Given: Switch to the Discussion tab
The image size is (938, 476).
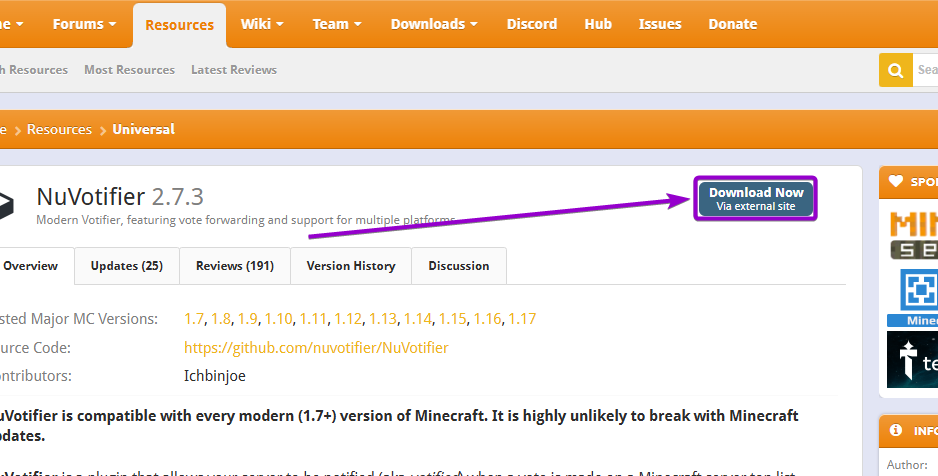Looking at the screenshot, I should [x=459, y=266].
